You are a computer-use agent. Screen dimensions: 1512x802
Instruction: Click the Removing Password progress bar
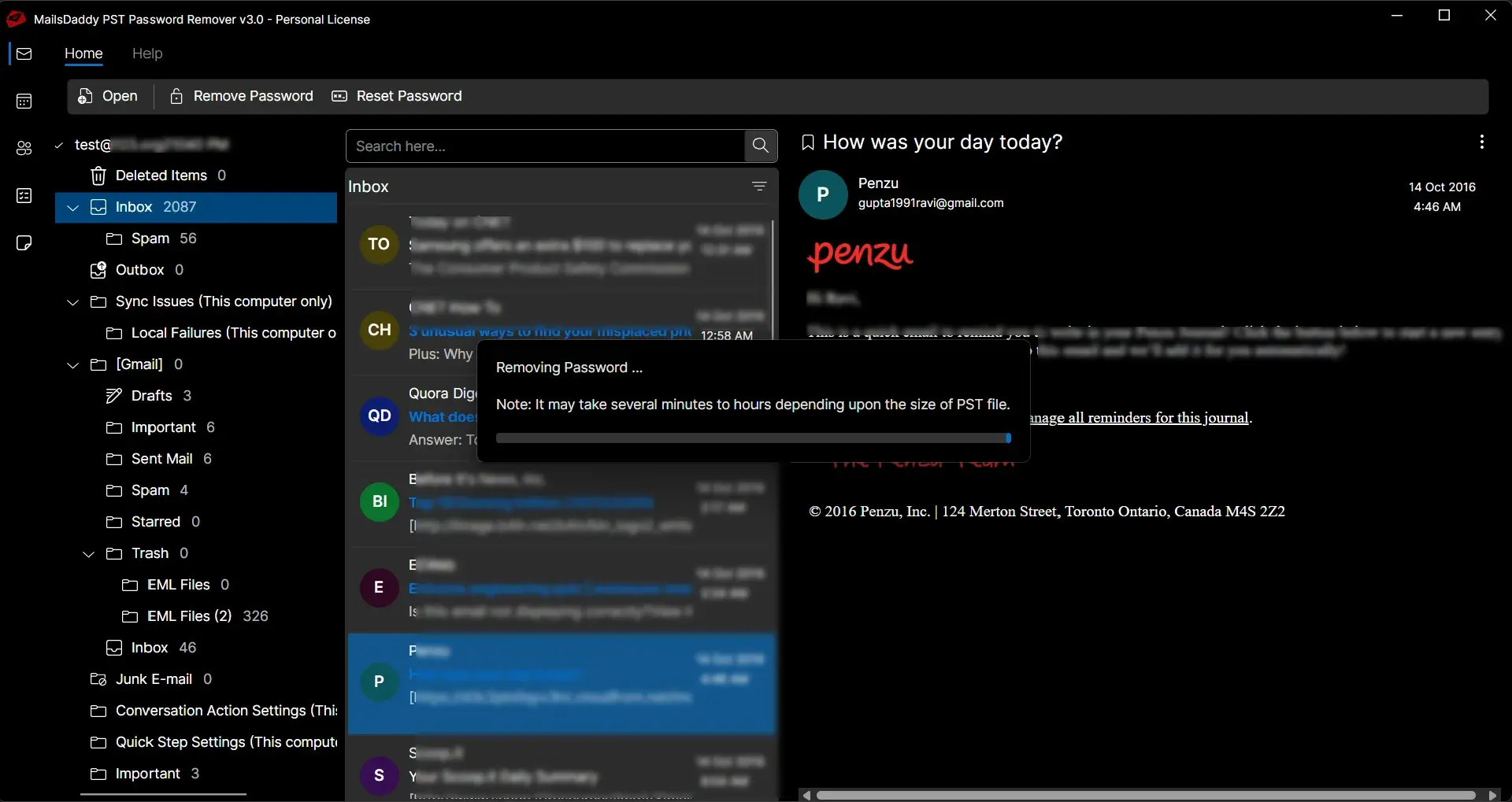pos(754,438)
